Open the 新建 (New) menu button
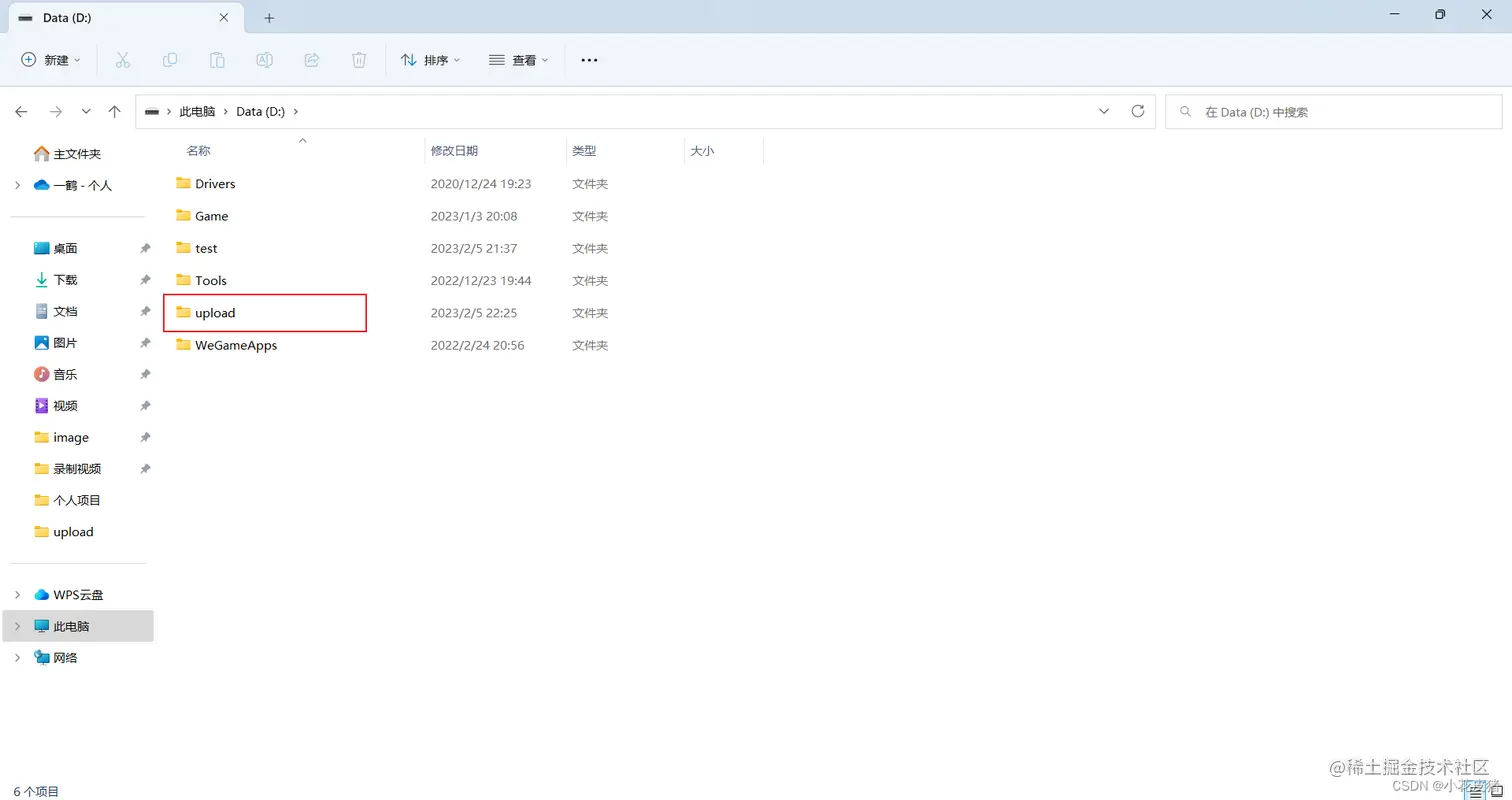Image resolution: width=1512 pixels, height=800 pixels. pos(51,60)
